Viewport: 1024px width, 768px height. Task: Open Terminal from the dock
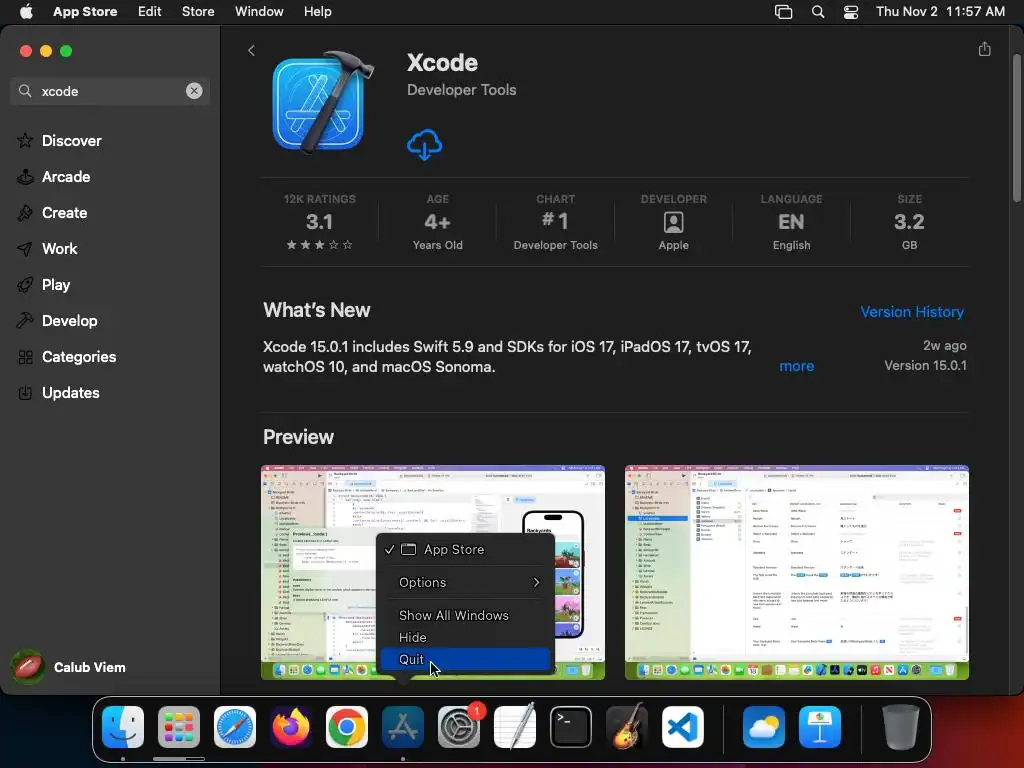(571, 726)
